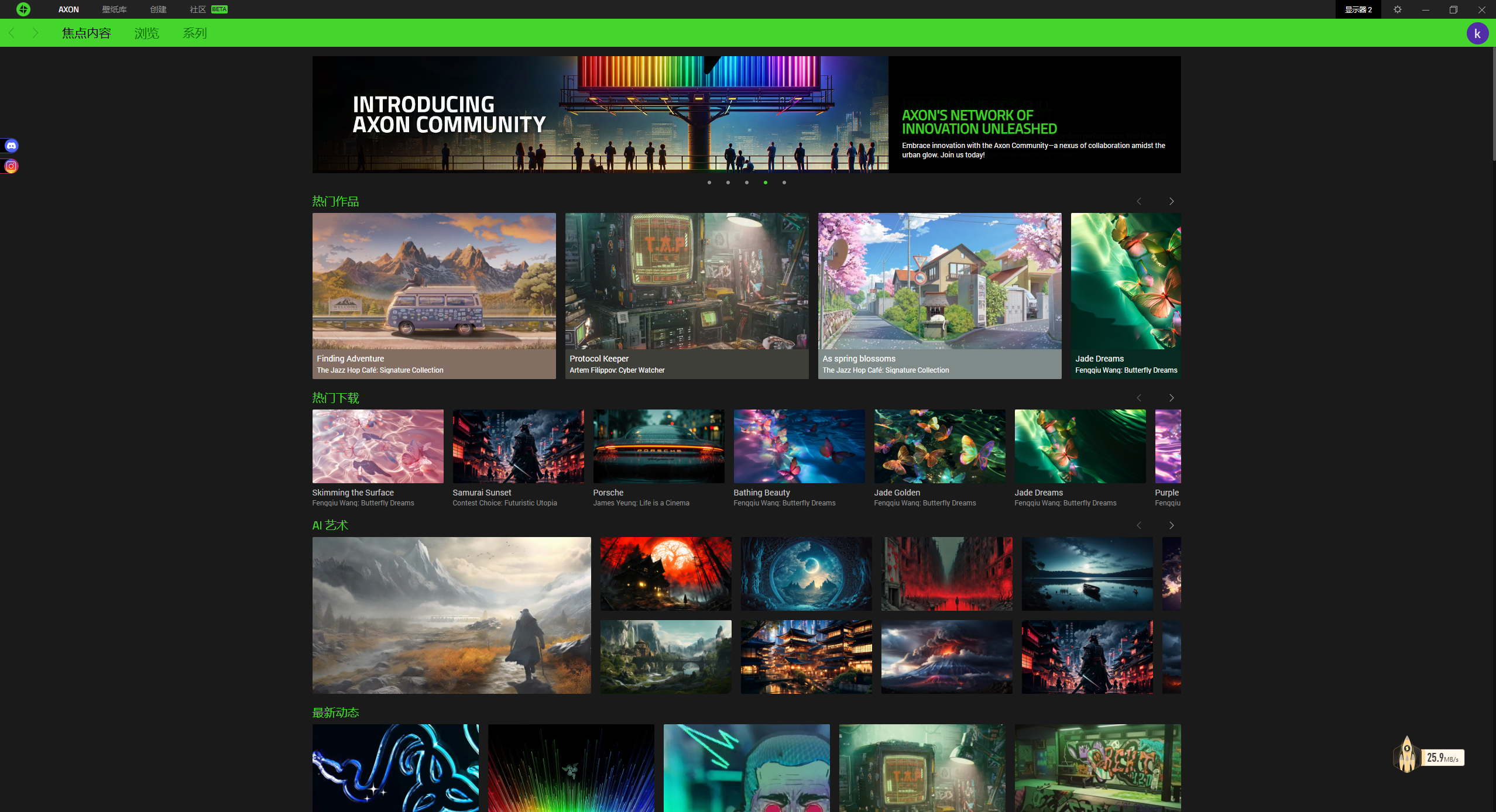1496x812 pixels.
Task: Open the AXON top menu item
Action: coord(68,9)
